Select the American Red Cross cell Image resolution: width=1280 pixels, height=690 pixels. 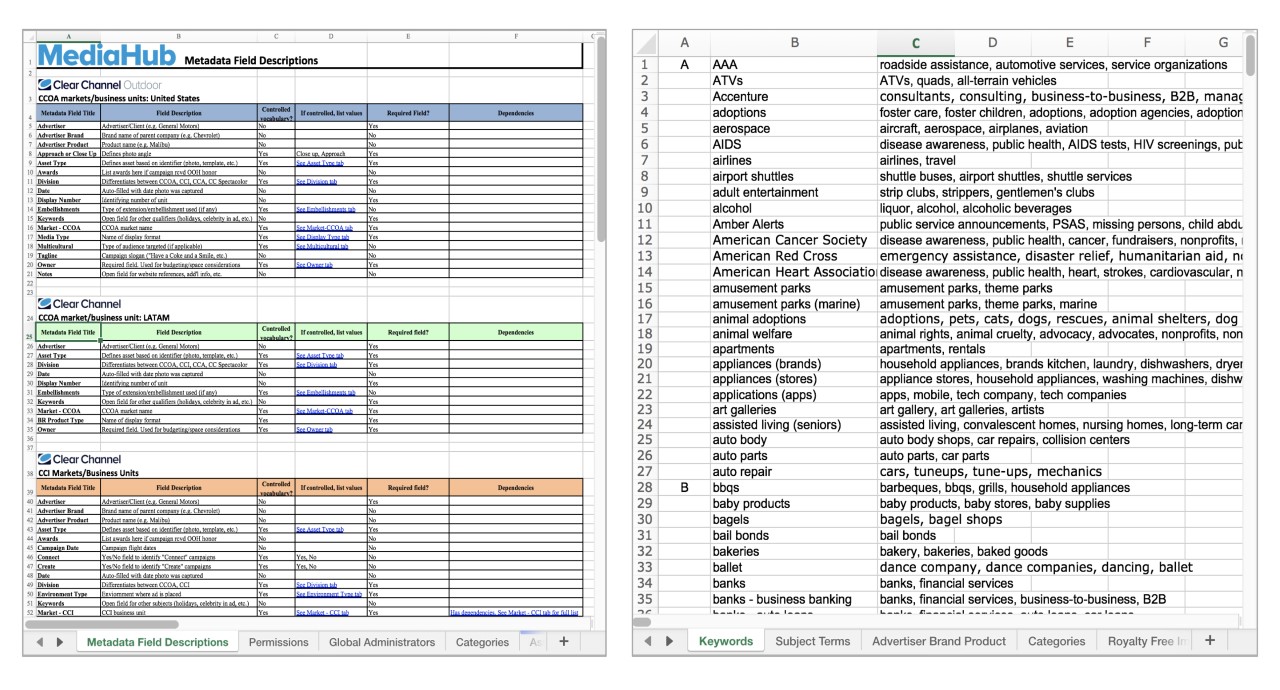793,257
